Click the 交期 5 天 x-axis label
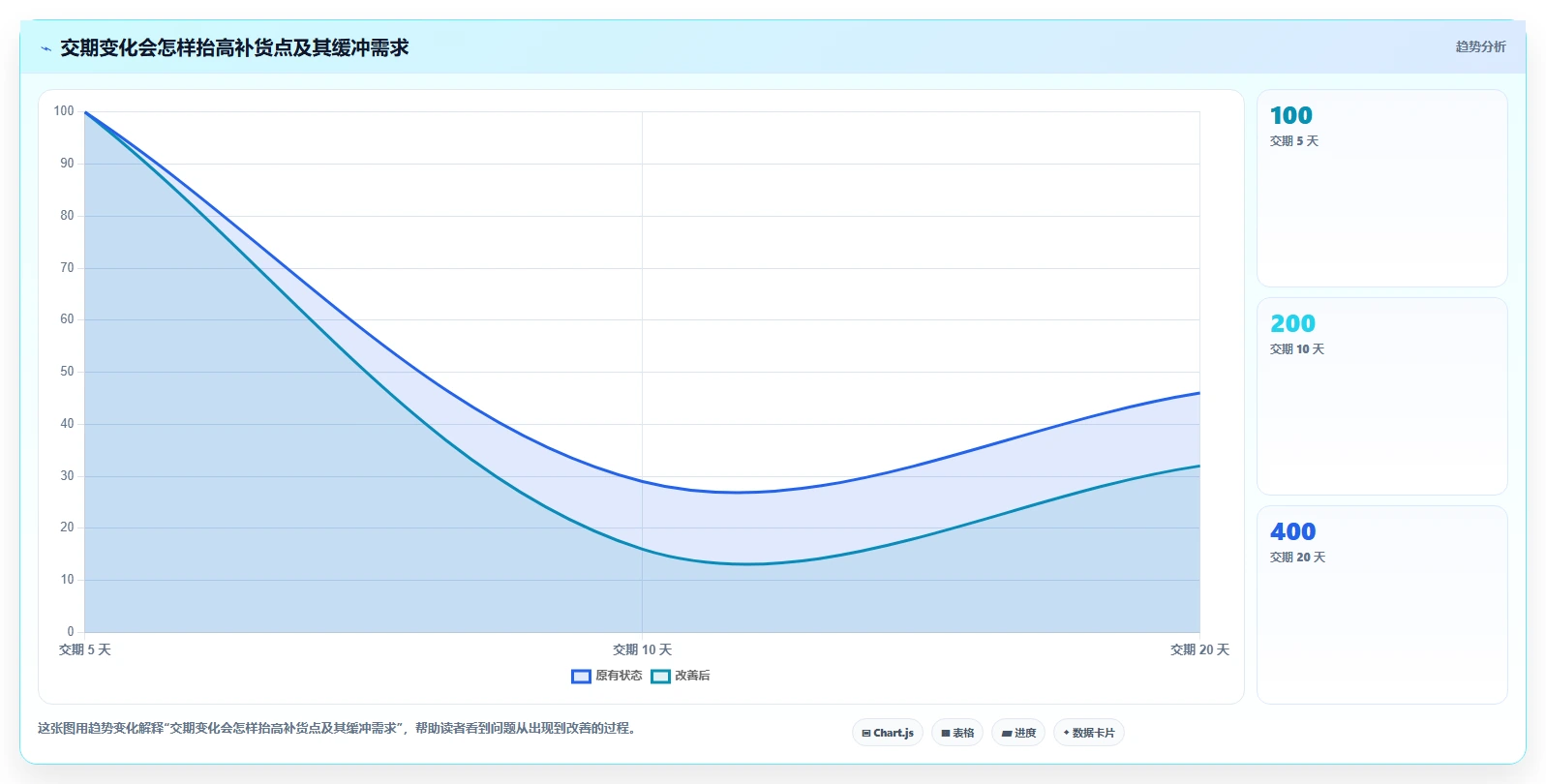 click(85, 649)
